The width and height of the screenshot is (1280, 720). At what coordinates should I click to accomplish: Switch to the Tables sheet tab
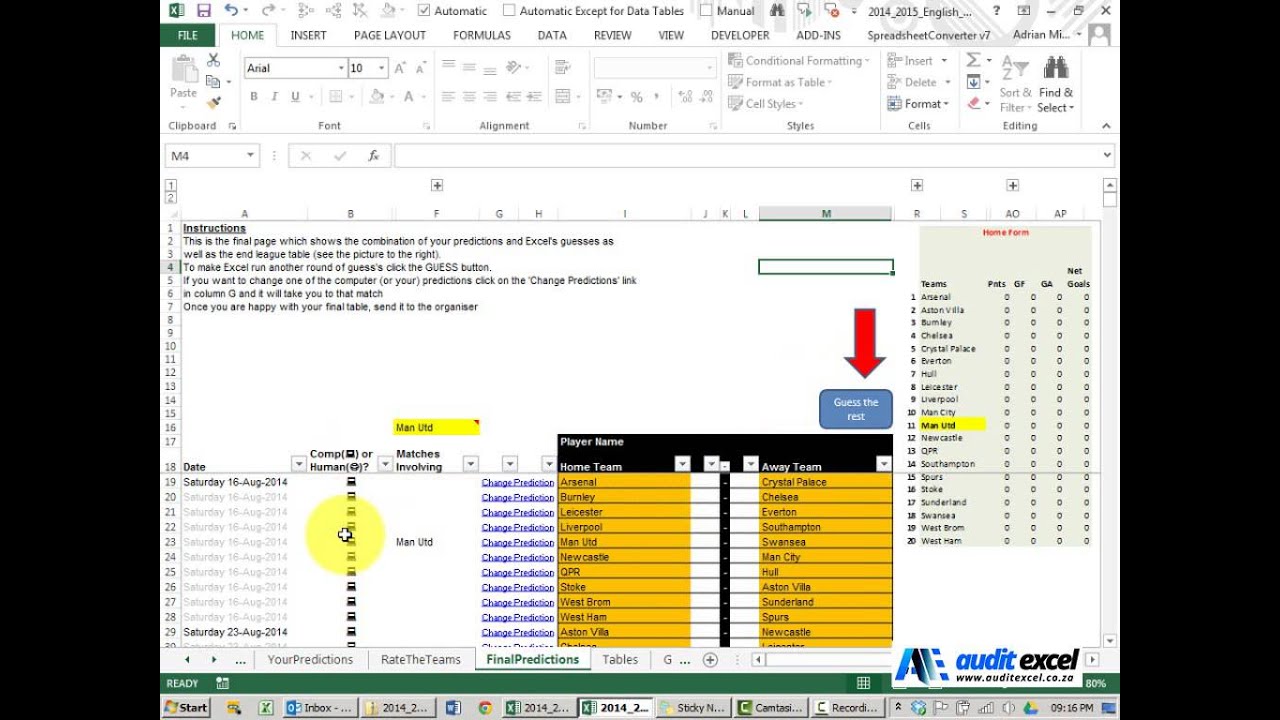[x=620, y=660]
